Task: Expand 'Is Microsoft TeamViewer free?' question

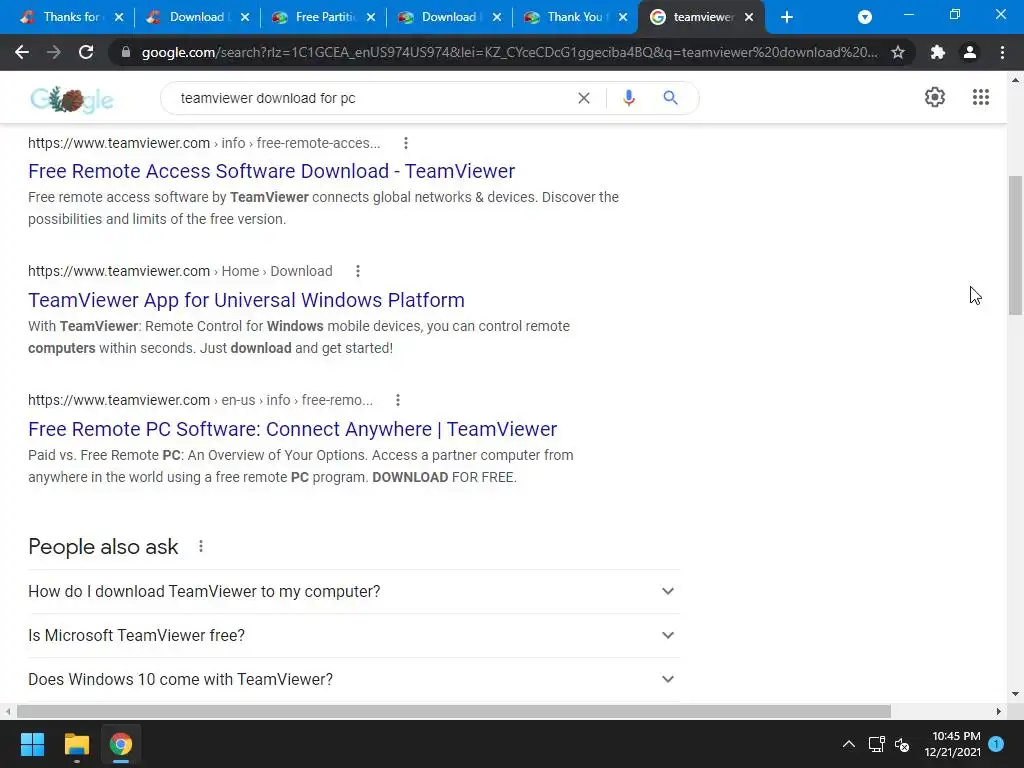Action: point(353,635)
